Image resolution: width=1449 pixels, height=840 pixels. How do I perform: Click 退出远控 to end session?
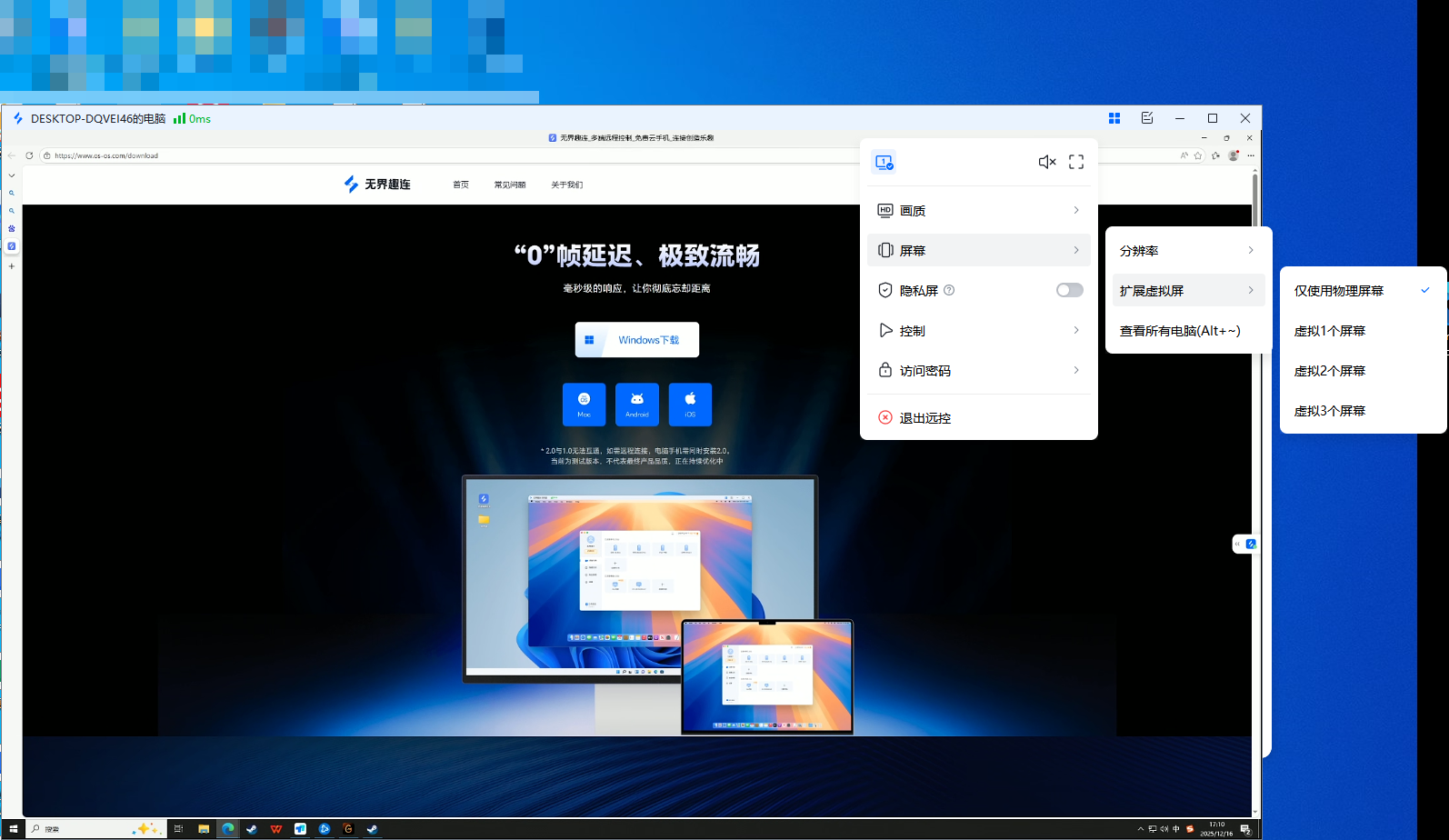click(x=979, y=417)
